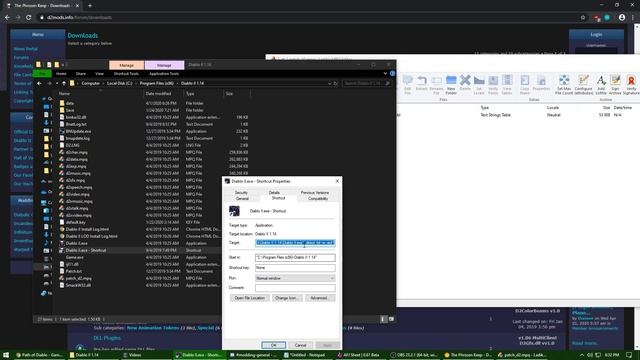The width and height of the screenshot is (640, 360).
Task: Click the Comment text field
Action: [x=295, y=288]
